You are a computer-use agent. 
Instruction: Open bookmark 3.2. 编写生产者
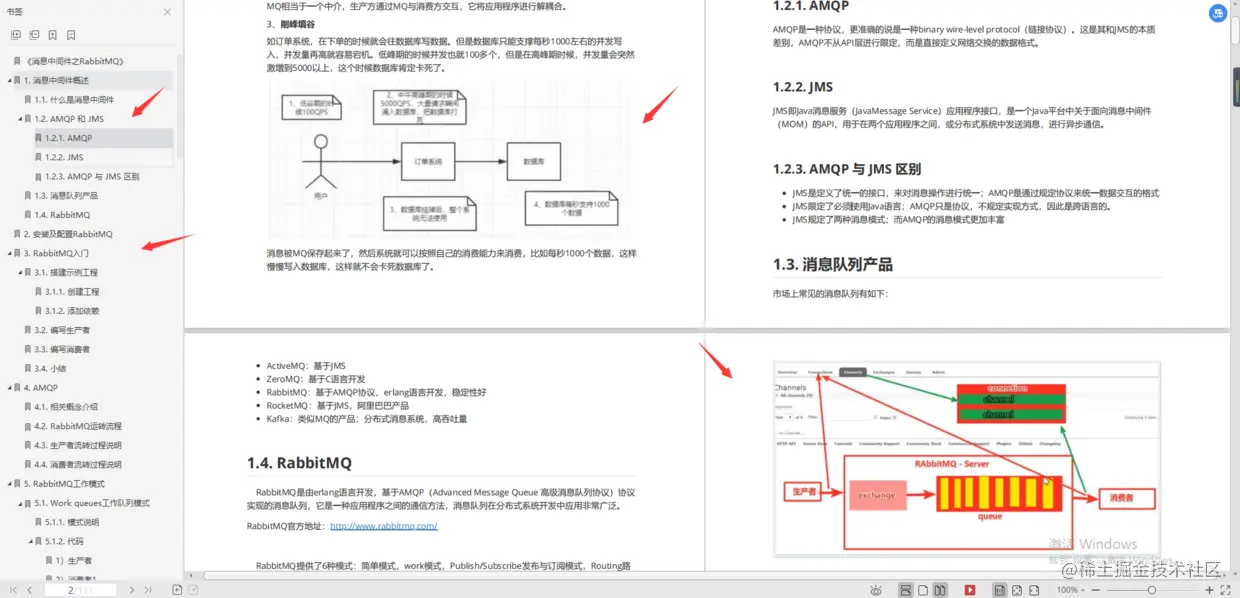coord(62,330)
